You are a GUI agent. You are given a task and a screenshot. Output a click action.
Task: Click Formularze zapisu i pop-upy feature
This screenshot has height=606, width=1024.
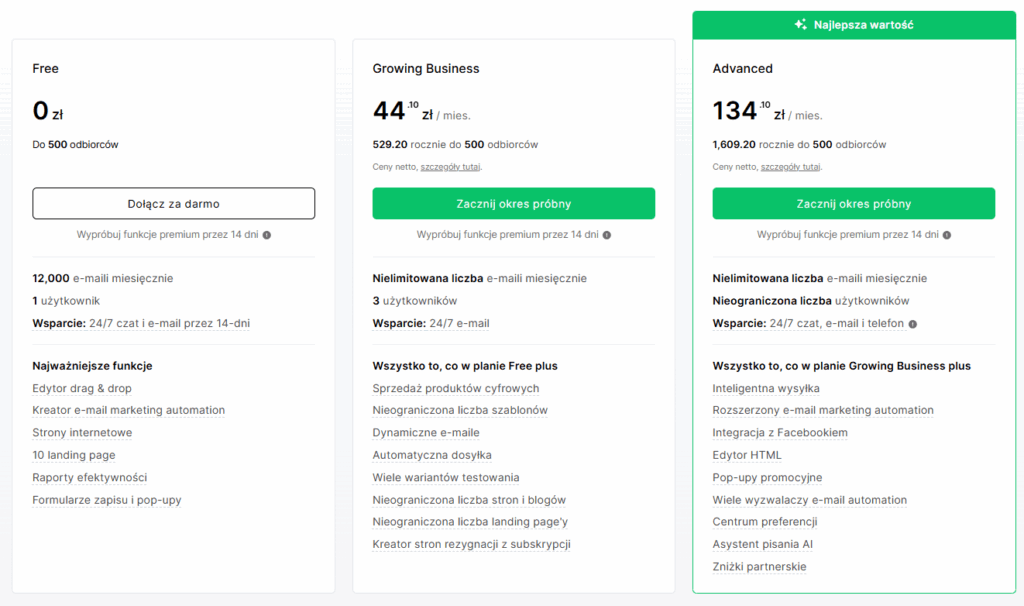click(106, 500)
